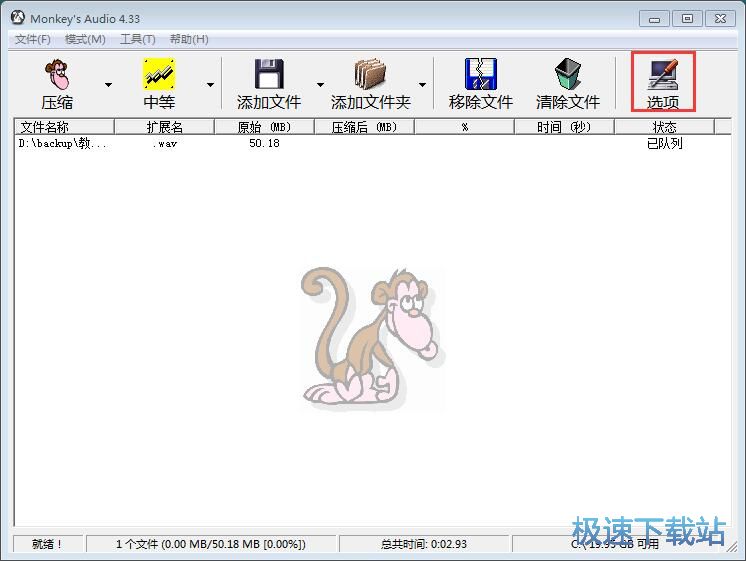Viewport: 746px width, 561px height.
Task: Click the 总共时间: 0:02.93 status entry
Action: click(x=423, y=543)
